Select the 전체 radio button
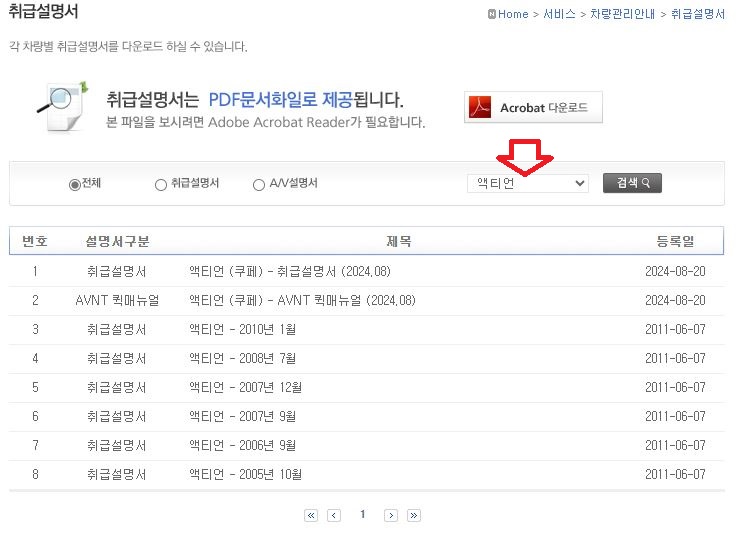This screenshot has height=535, width=740. (74, 184)
